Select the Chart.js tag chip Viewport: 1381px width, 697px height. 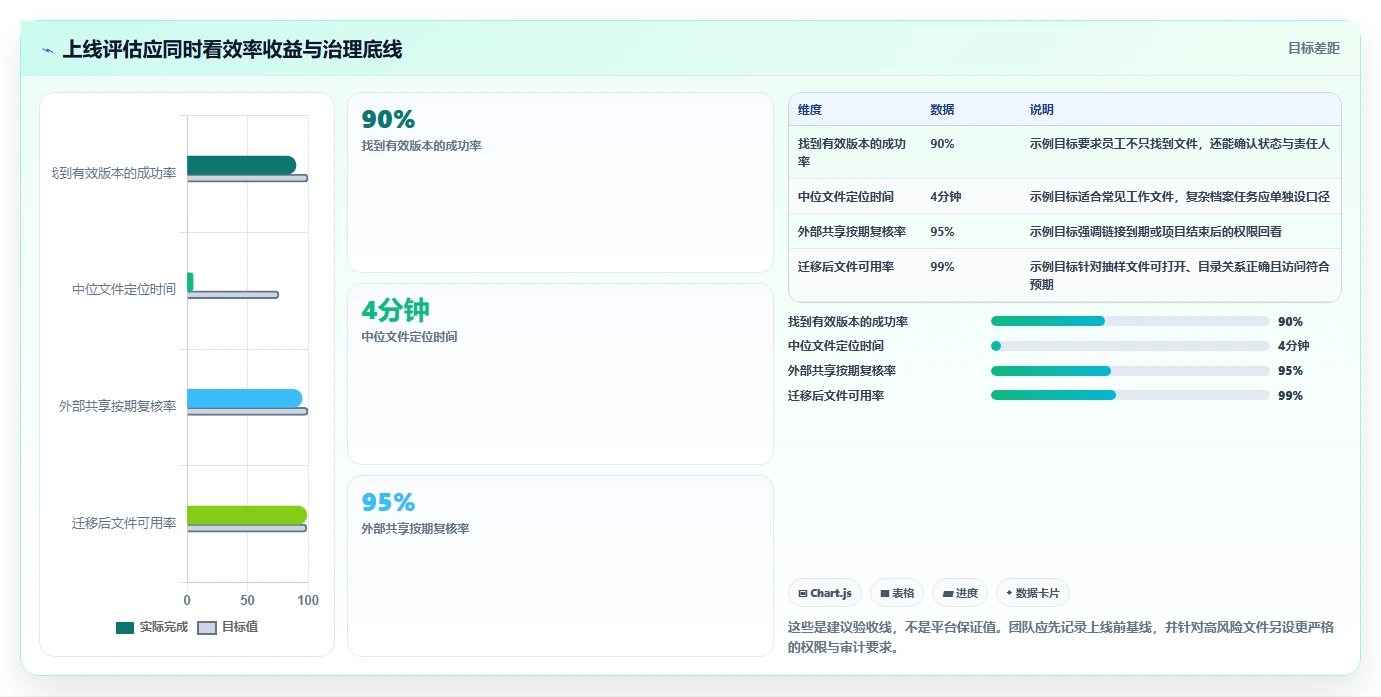pos(825,593)
